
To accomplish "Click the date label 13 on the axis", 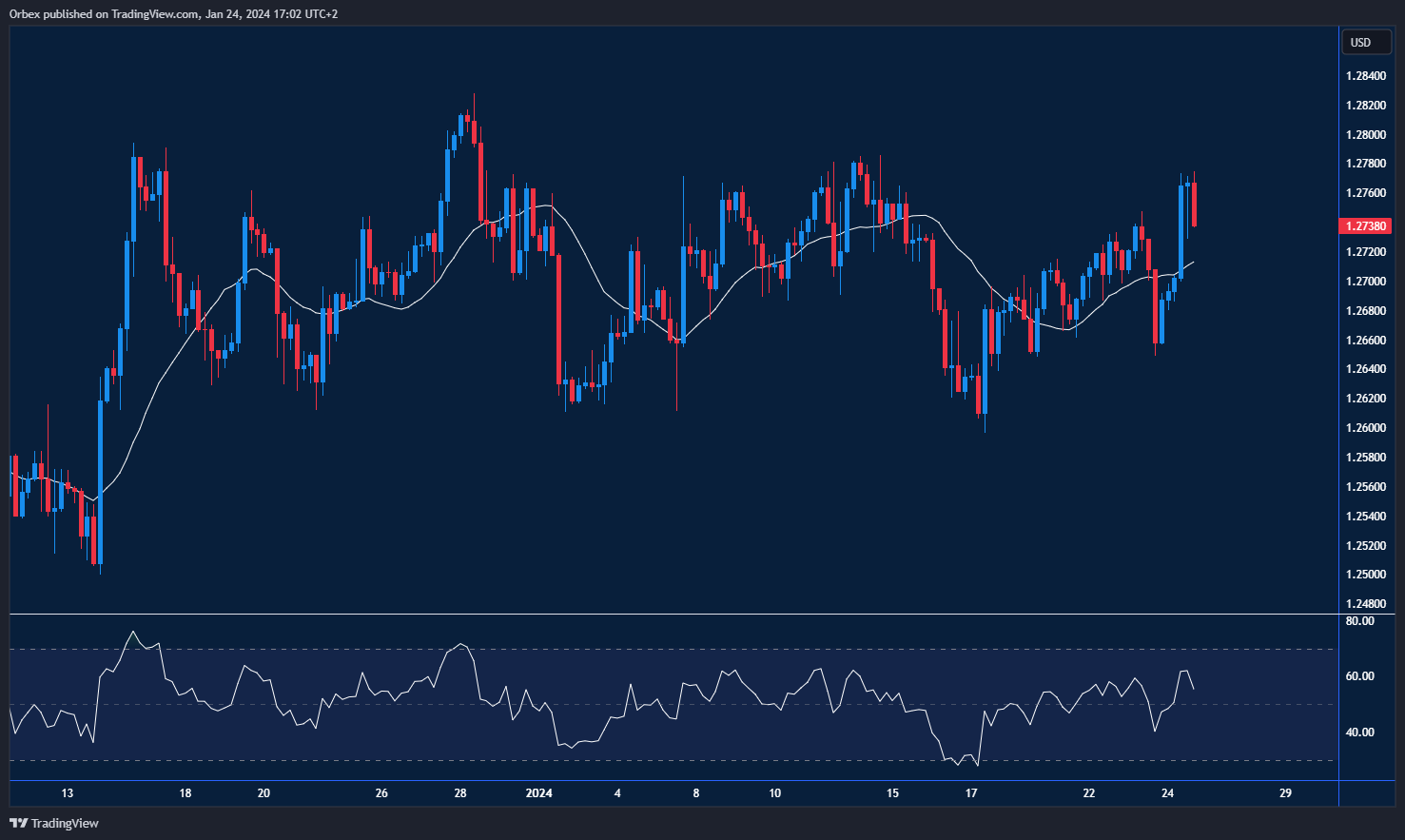I will pos(67,792).
